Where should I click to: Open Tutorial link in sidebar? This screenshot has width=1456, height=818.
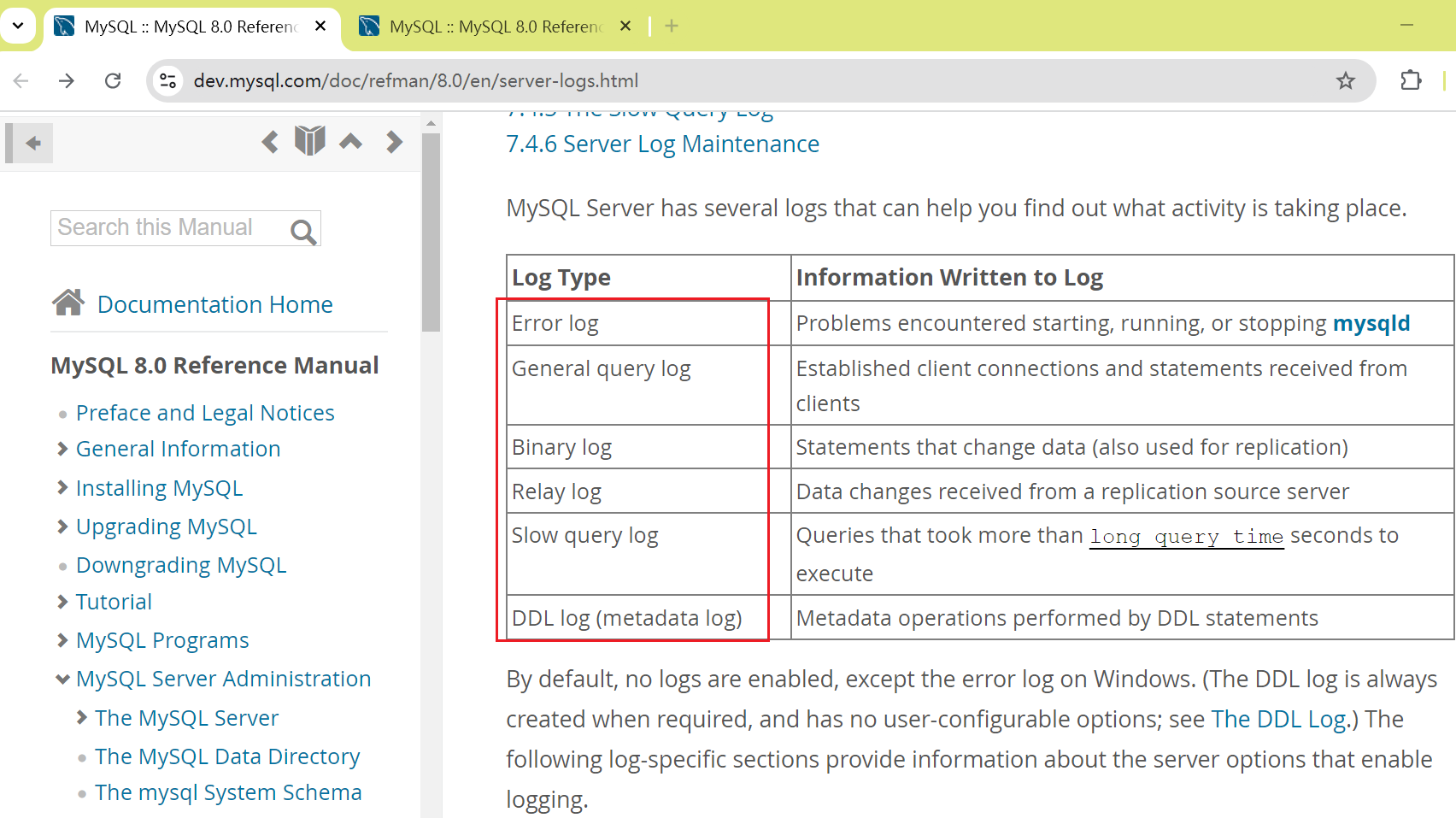tap(114, 602)
